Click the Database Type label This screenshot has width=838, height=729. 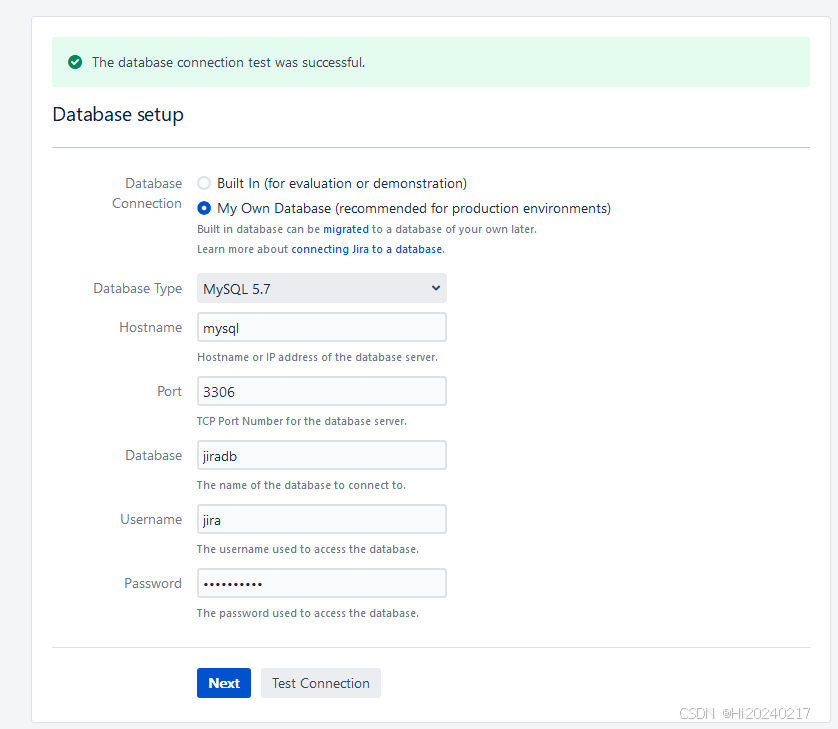click(137, 289)
